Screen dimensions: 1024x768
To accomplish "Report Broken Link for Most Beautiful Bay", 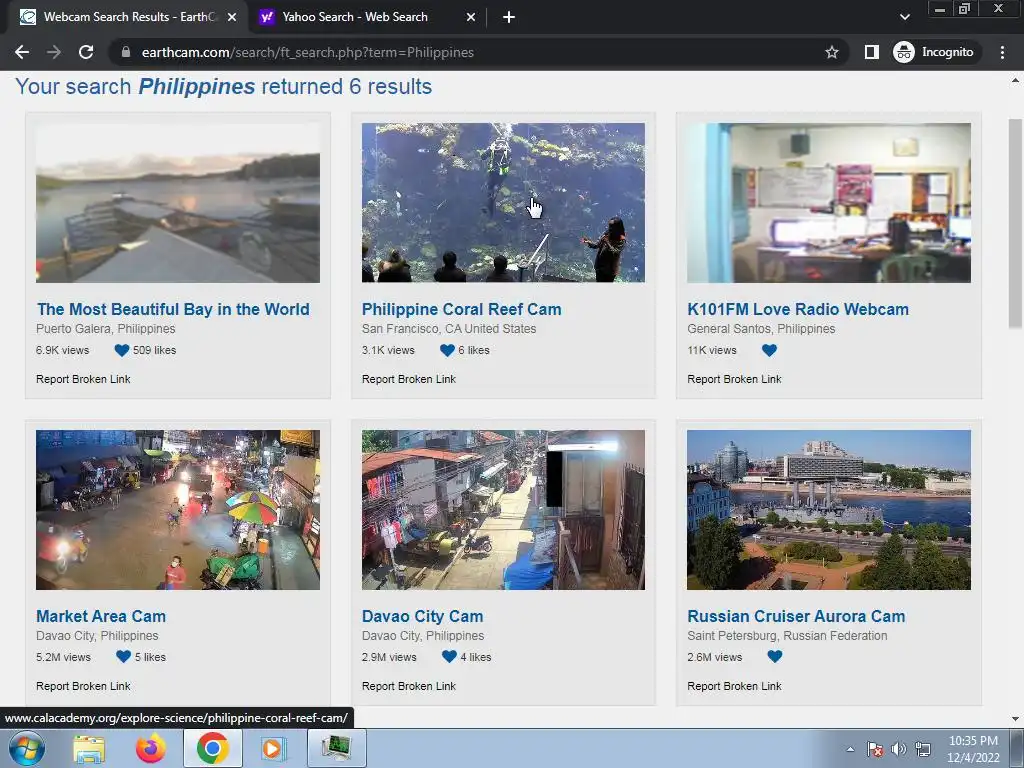I will pyautogui.click(x=83, y=379).
